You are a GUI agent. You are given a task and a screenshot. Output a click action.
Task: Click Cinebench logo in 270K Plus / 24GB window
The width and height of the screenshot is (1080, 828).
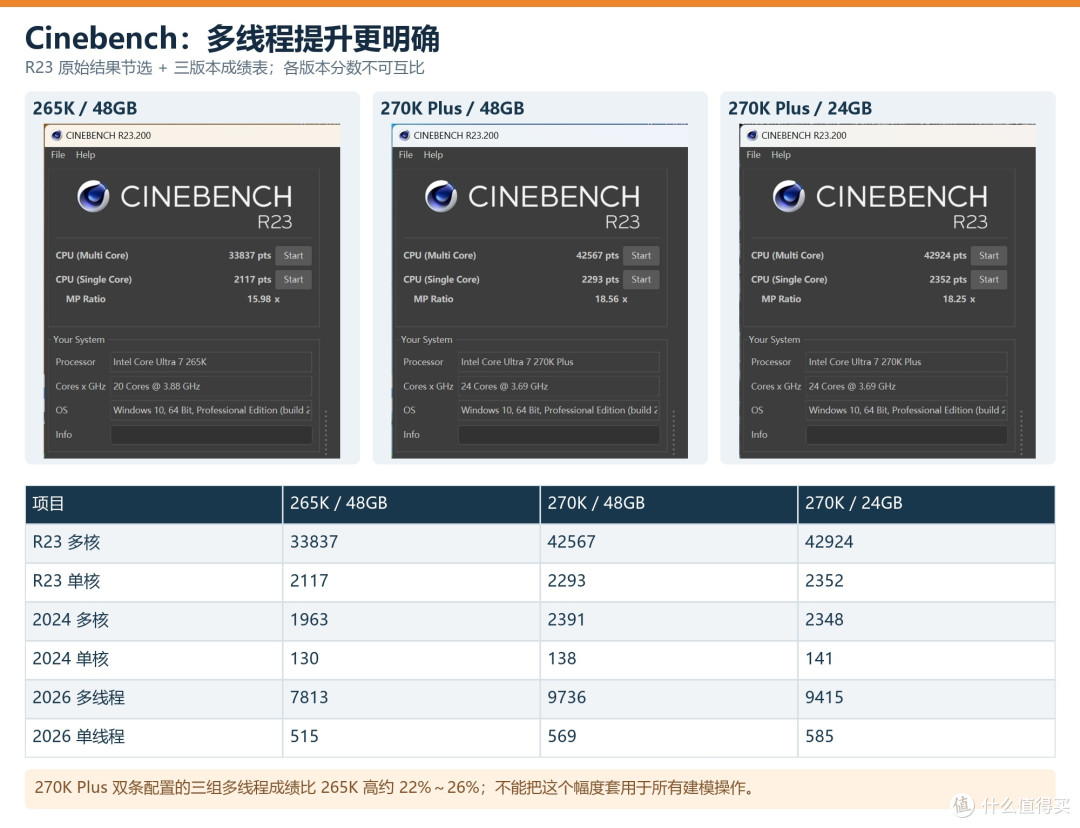point(789,196)
